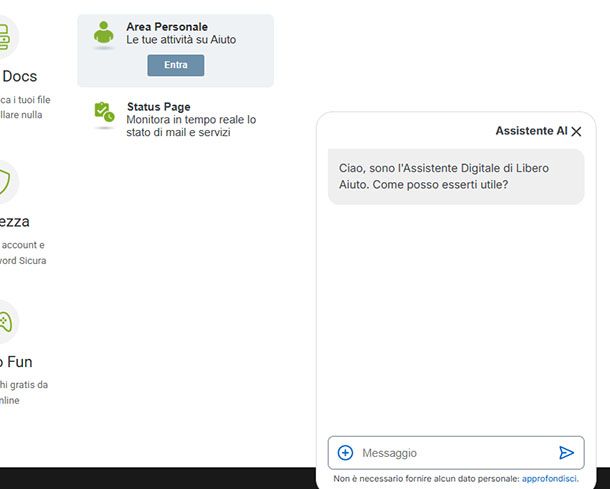Open the Area Personale heading

pyautogui.click(x=167, y=26)
